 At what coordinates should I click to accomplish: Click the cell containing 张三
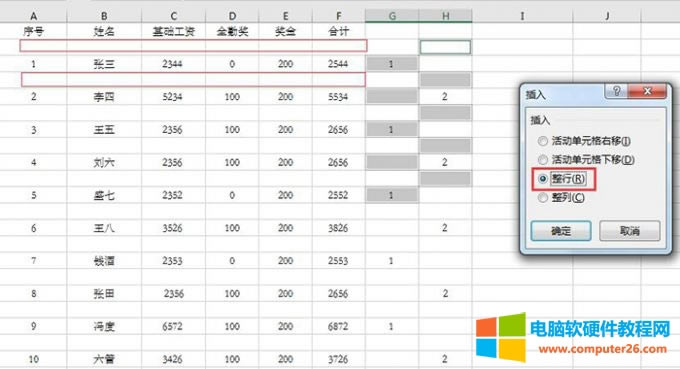104,64
